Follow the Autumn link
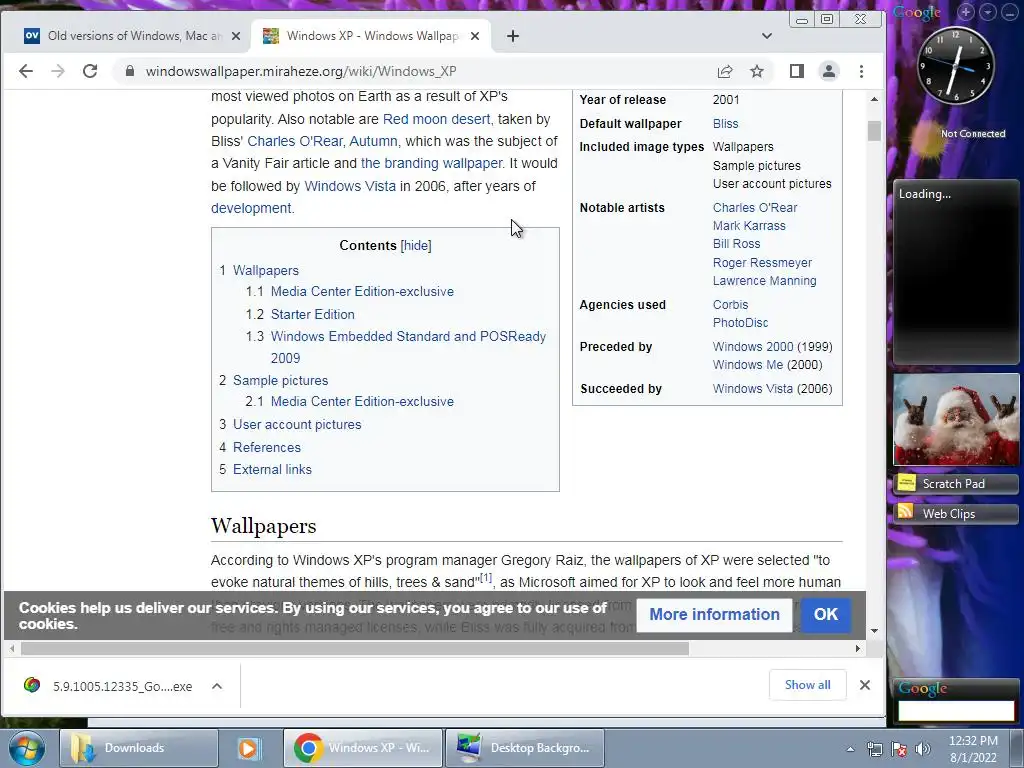Image resolution: width=1024 pixels, height=768 pixels. (373, 141)
